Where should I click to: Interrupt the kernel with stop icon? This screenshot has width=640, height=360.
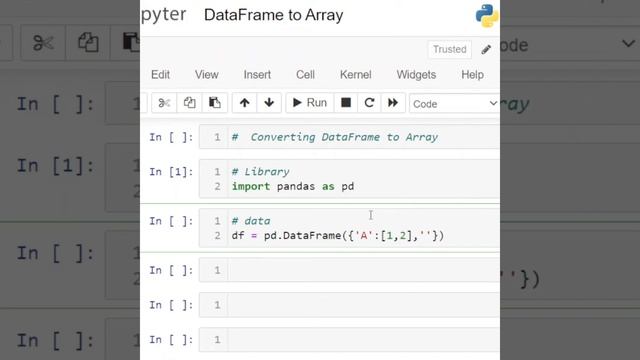346,103
